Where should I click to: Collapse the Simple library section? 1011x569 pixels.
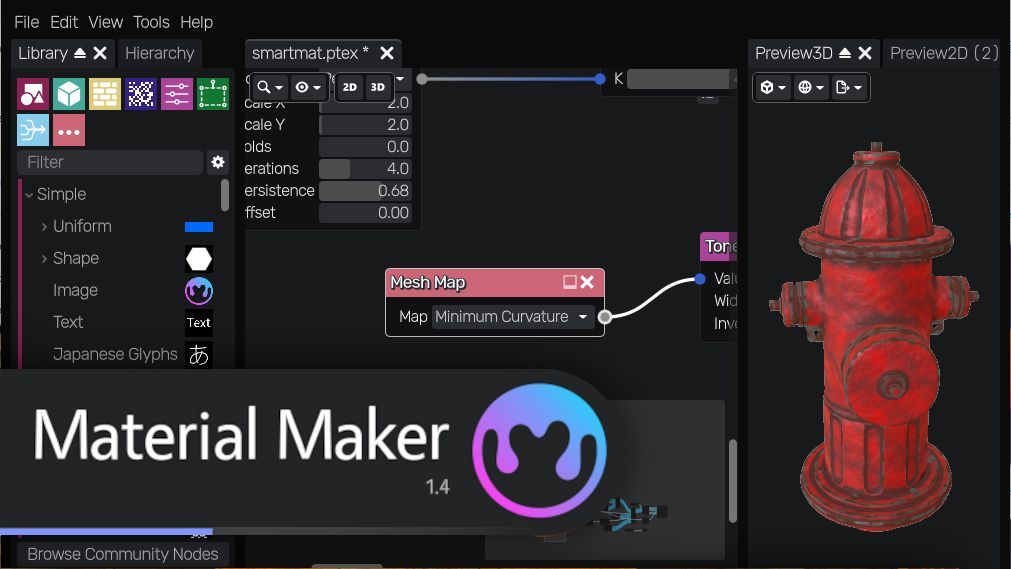point(29,194)
